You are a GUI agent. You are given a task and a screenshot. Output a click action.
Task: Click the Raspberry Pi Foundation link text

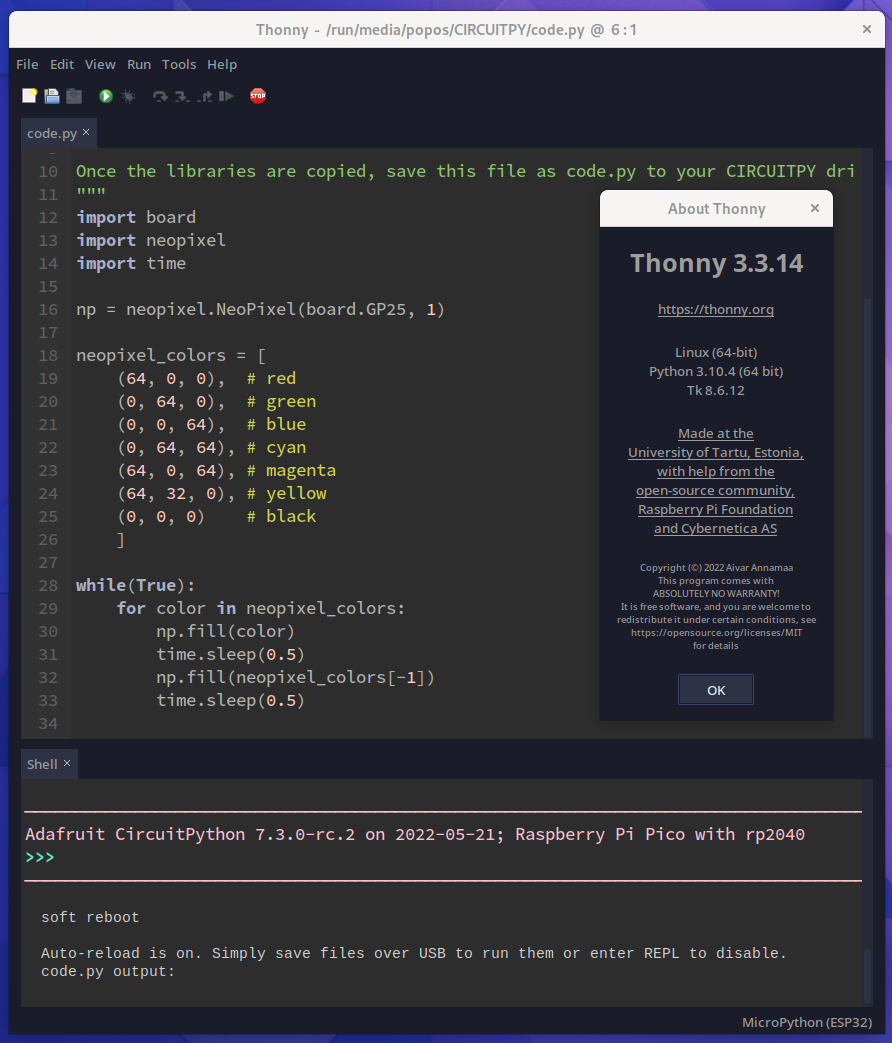[716, 510]
